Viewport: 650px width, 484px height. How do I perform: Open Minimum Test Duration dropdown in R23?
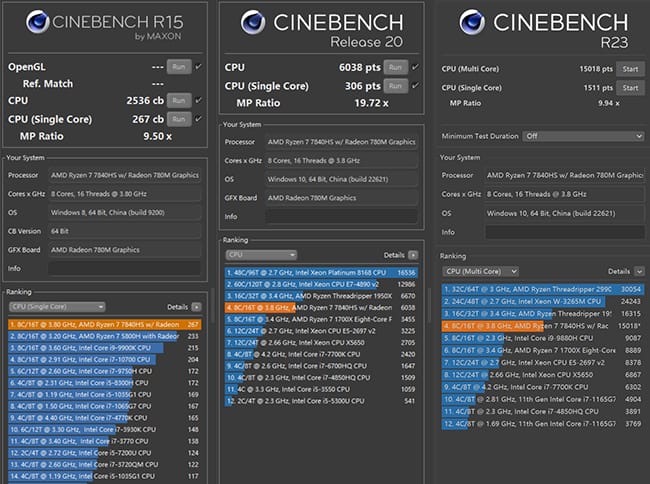(x=583, y=136)
